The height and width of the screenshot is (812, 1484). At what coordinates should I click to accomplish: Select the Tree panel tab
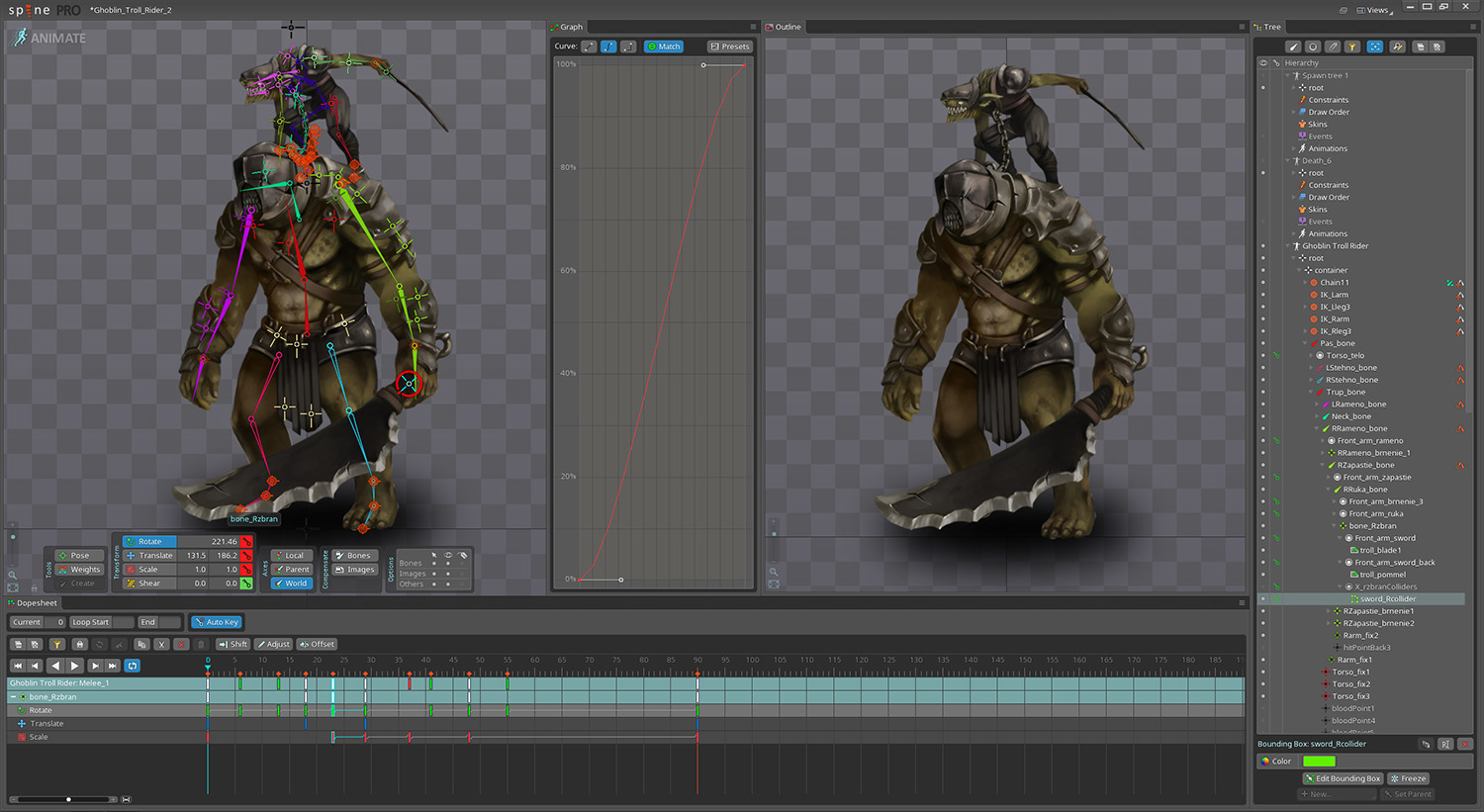tap(1267, 27)
